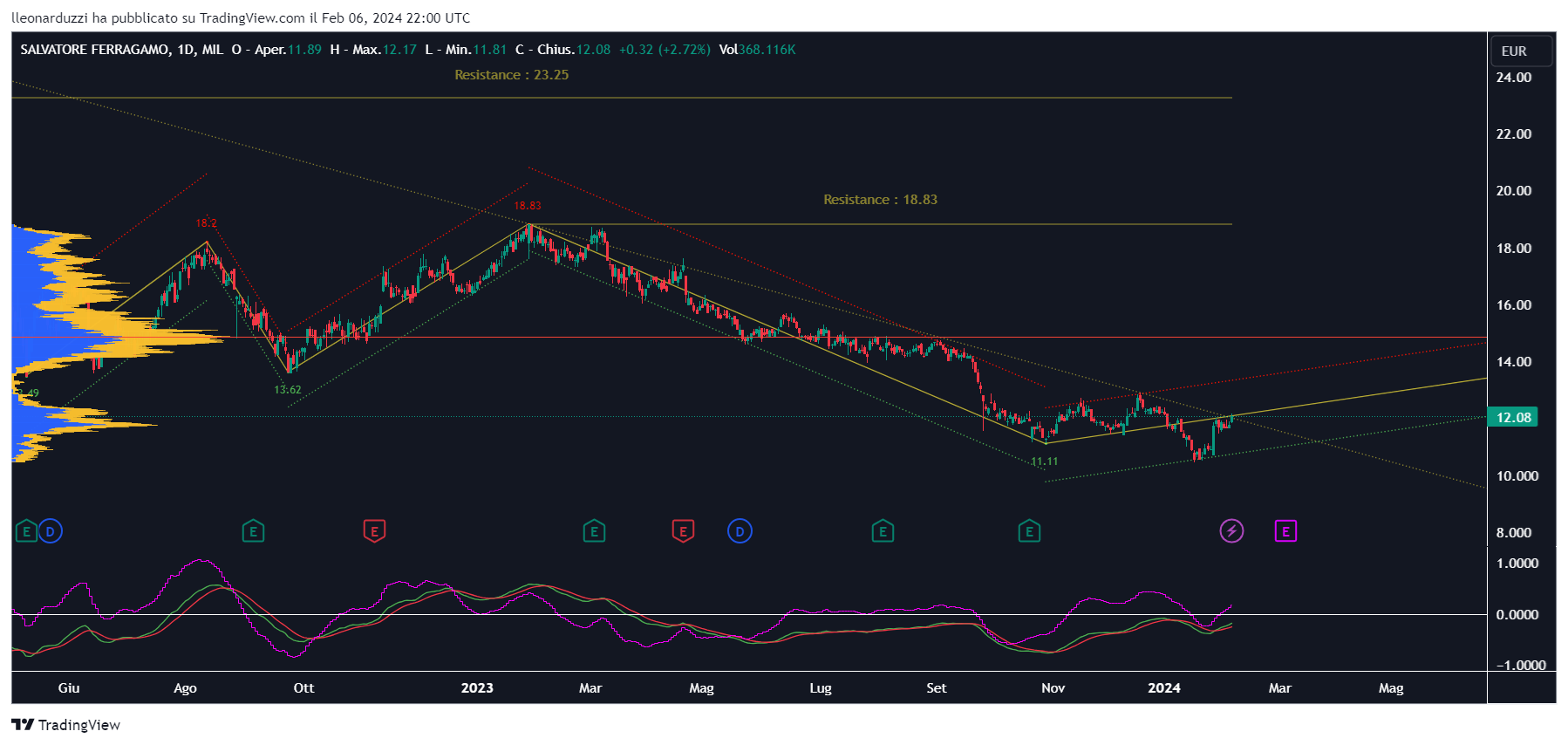1568x745 pixels.
Task: Click the green earnings marker at Mar 2023
Action: (594, 531)
